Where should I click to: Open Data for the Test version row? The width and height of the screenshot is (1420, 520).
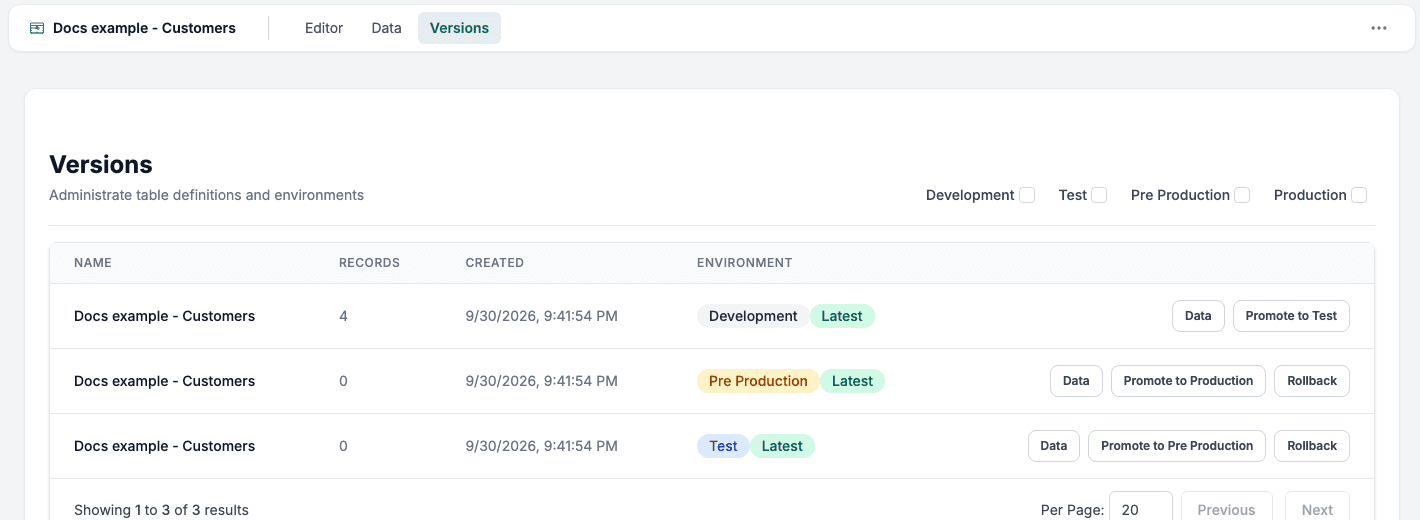(x=1054, y=446)
